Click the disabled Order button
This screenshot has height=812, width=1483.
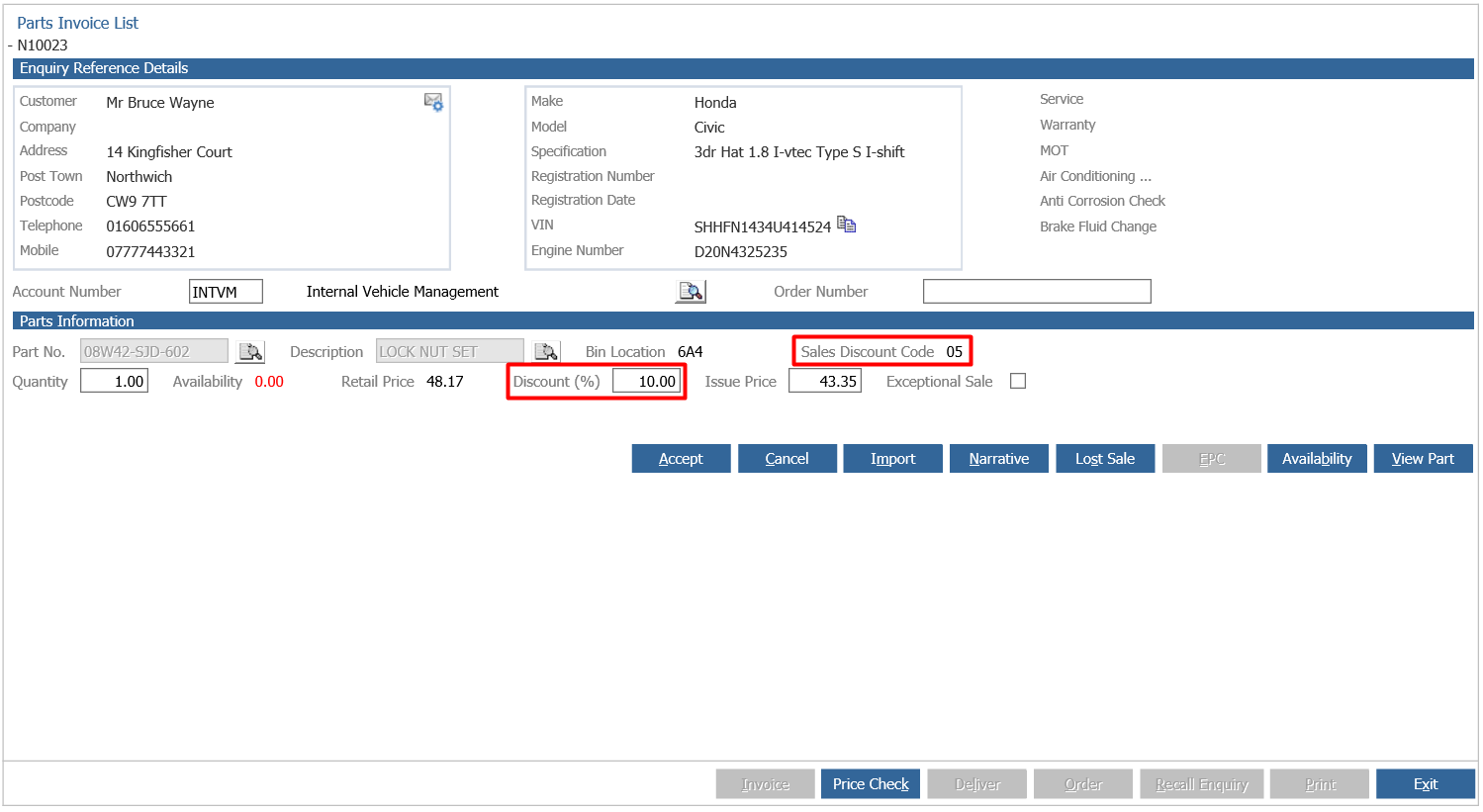(x=1083, y=783)
